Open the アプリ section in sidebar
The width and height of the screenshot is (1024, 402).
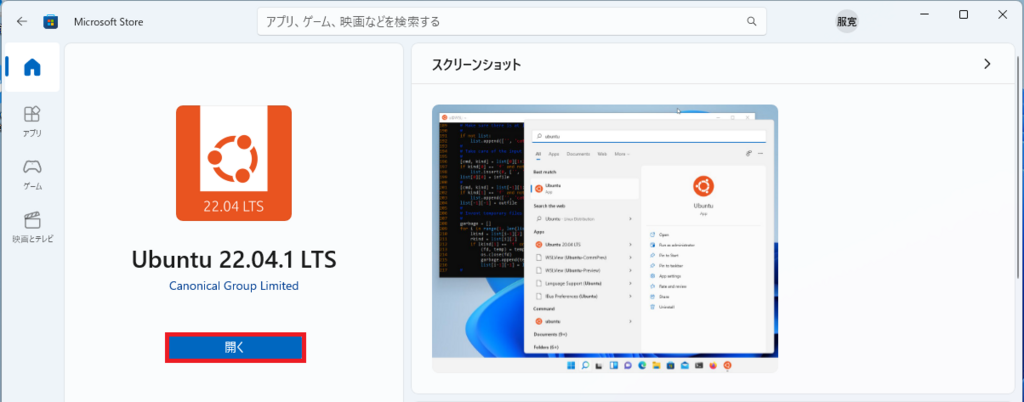pos(32,122)
